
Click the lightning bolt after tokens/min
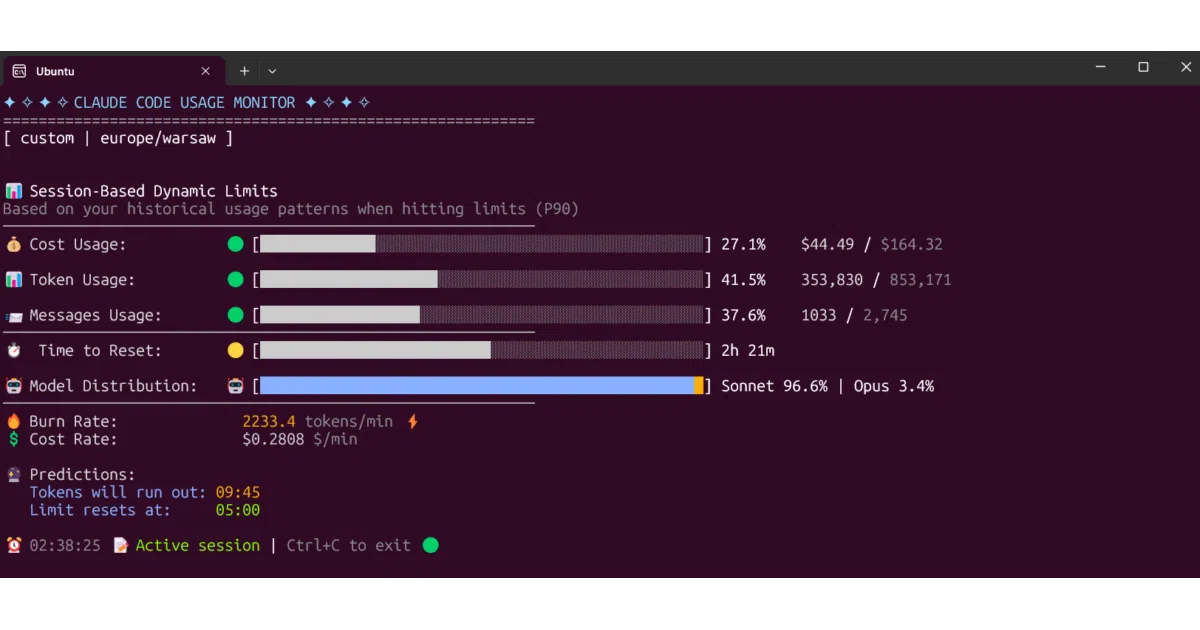[412, 422]
